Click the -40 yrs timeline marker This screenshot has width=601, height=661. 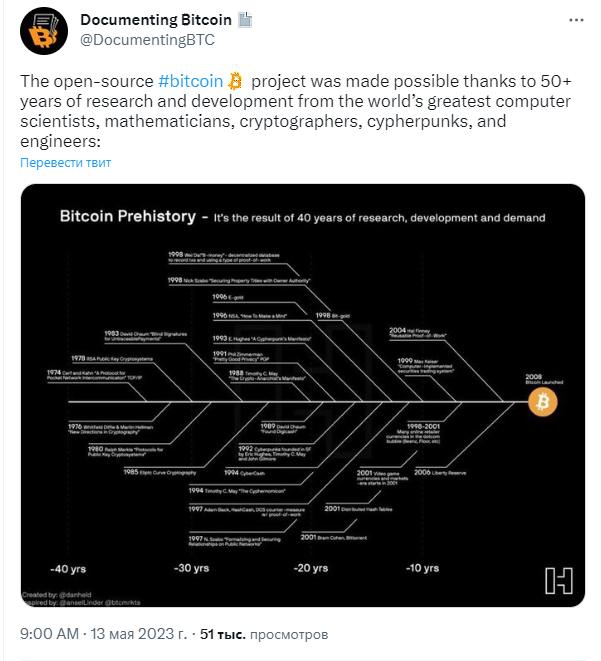68,569
